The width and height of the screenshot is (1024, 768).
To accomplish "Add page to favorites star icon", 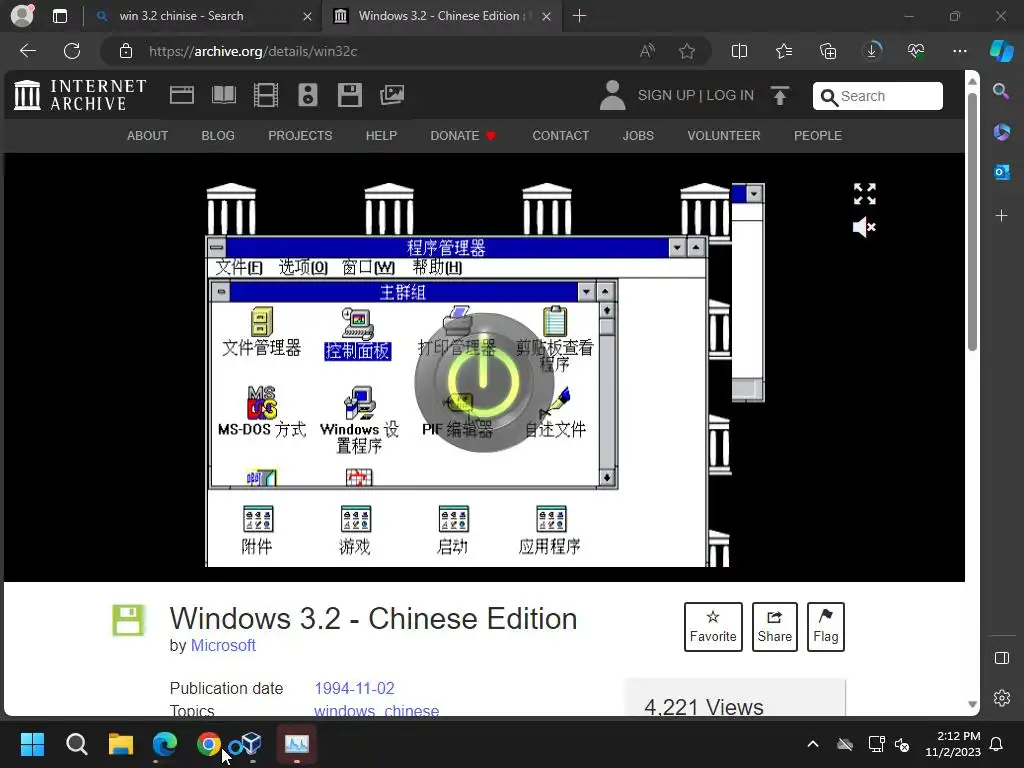I will 686,51.
